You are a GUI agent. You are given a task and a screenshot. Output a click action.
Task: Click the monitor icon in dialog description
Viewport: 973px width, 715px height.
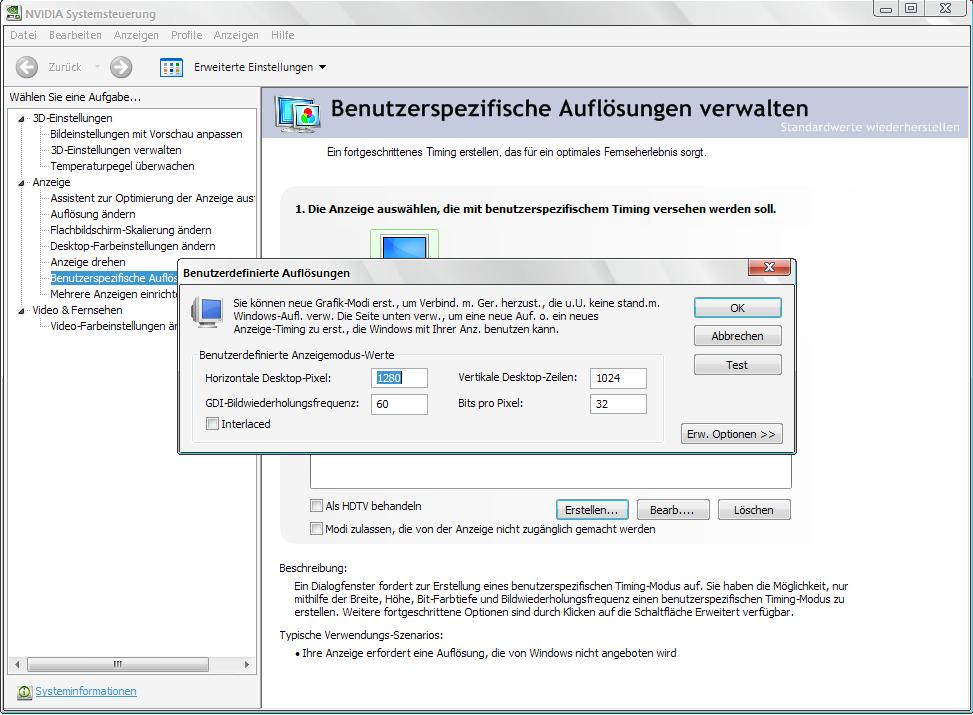click(x=207, y=312)
